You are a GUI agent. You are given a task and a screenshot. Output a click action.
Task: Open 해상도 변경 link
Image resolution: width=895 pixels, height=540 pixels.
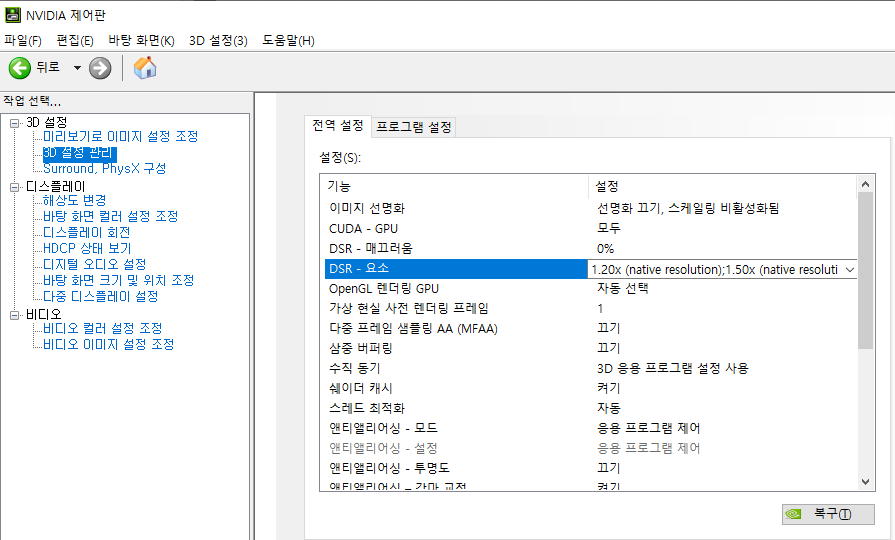[x=74, y=200]
